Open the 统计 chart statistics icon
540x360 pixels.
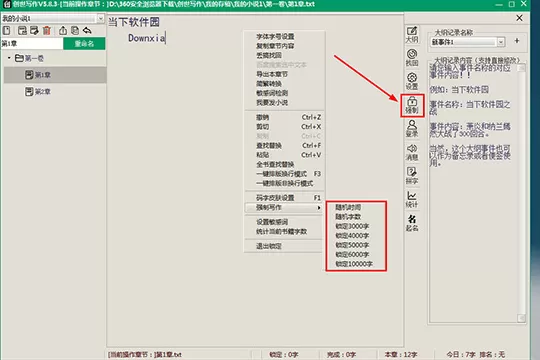412,199
